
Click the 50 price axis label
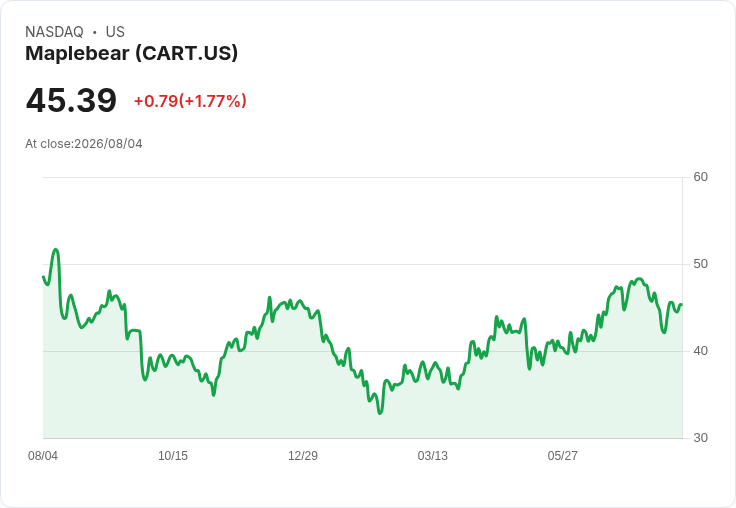[700, 264]
